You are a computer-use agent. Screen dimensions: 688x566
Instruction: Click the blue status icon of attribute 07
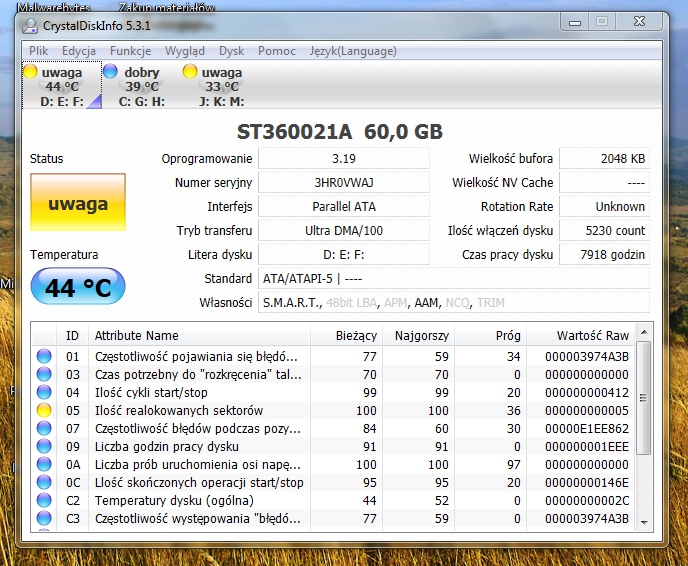coord(44,428)
